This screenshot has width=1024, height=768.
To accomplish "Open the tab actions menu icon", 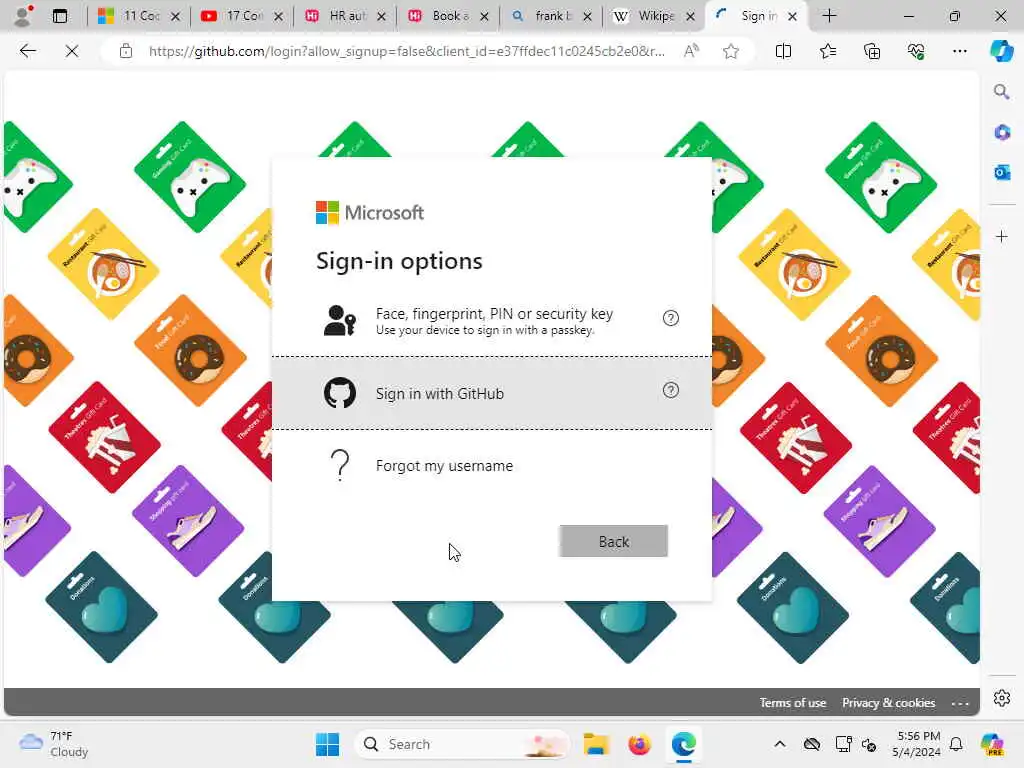I will point(59,16).
